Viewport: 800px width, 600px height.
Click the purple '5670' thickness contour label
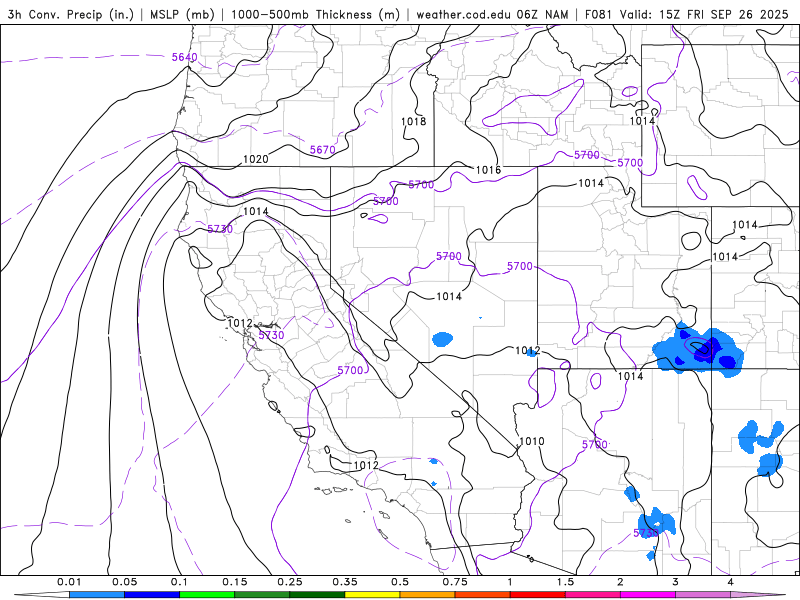(x=323, y=150)
